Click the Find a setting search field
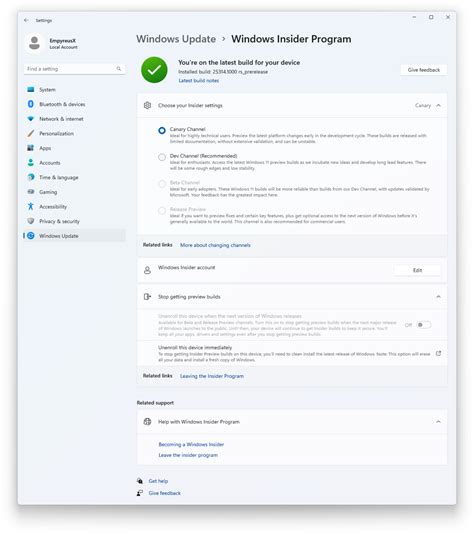 click(75, 69)
